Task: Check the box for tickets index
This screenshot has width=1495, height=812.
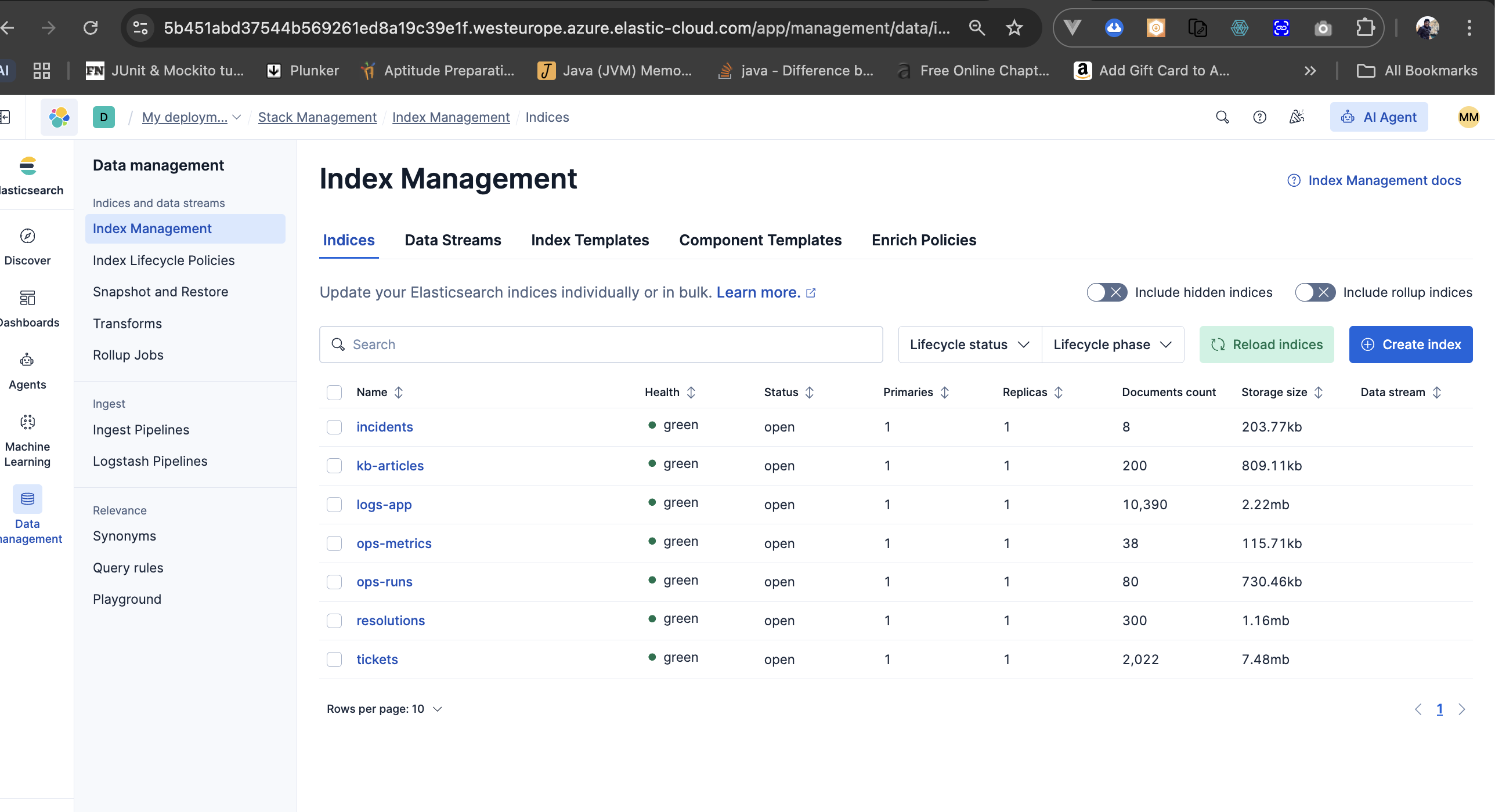Action: point(334,659)
